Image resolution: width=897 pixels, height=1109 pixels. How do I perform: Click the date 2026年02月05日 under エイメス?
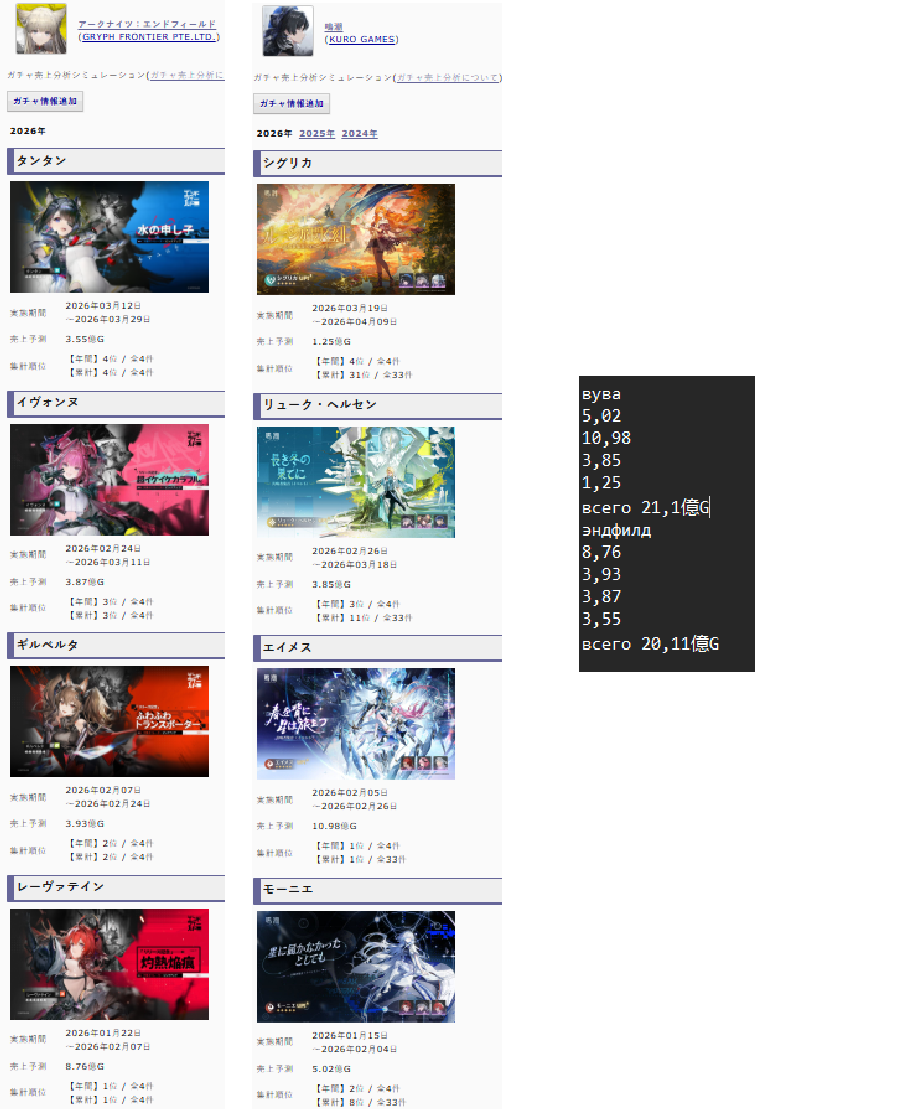click(350, 794)
